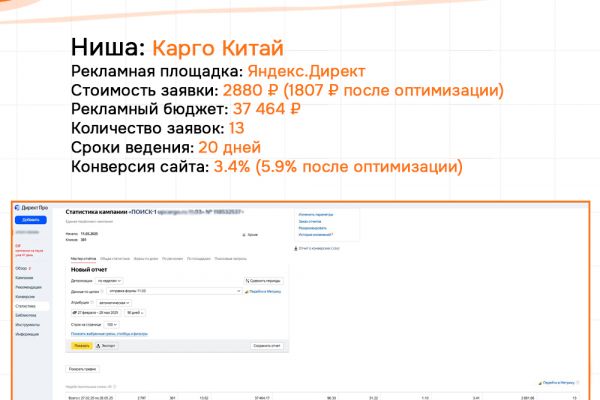Click the Отчет о конверсиях download icon

click(x=295, y=248)
